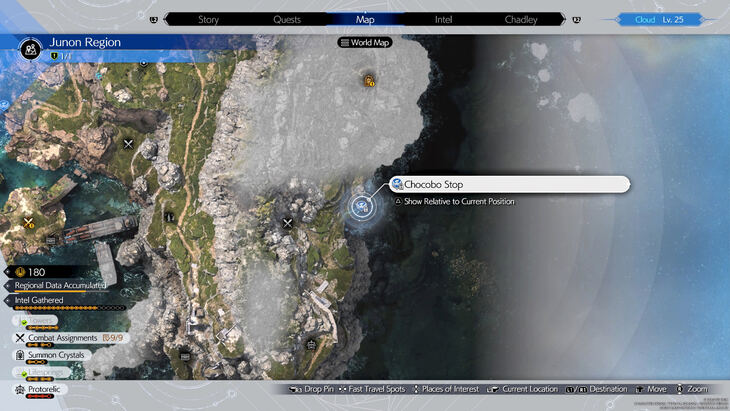
Task: Open the Intel tab
Action: point(443,19)
